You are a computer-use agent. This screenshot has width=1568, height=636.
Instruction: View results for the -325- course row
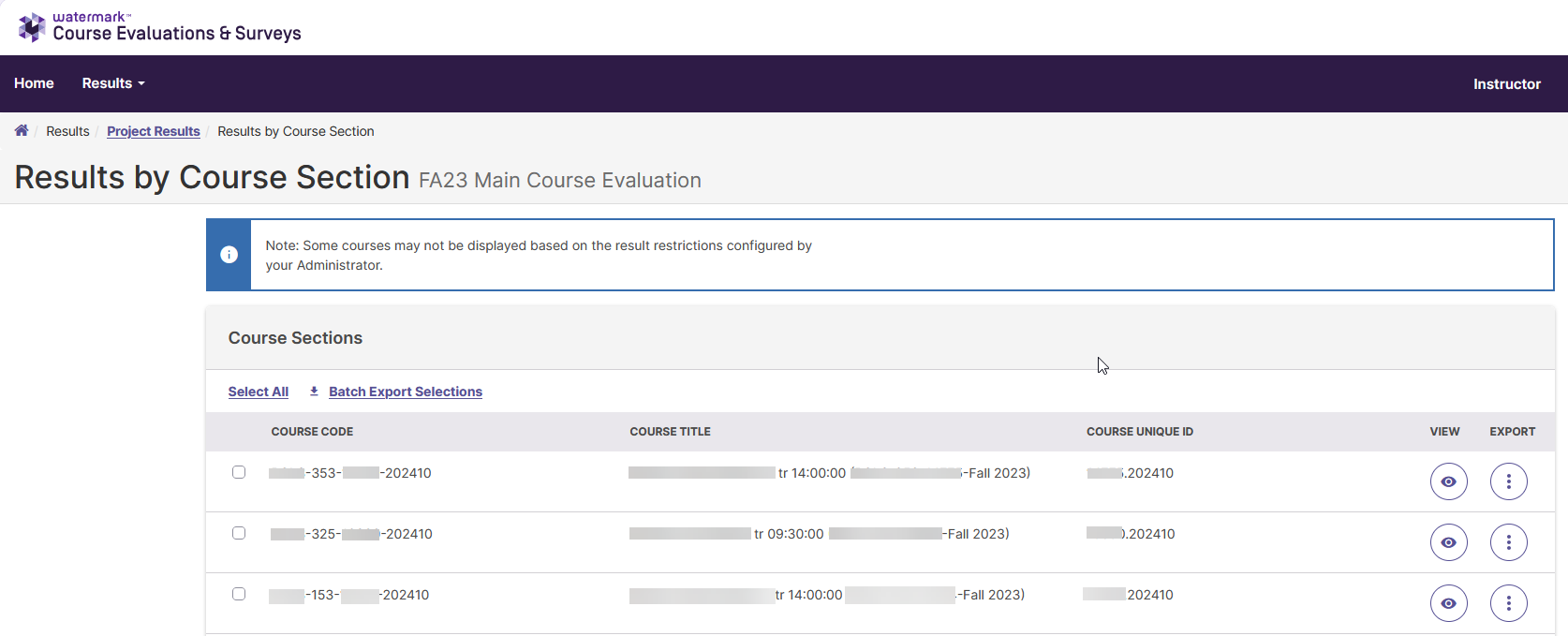[1448, 542]
